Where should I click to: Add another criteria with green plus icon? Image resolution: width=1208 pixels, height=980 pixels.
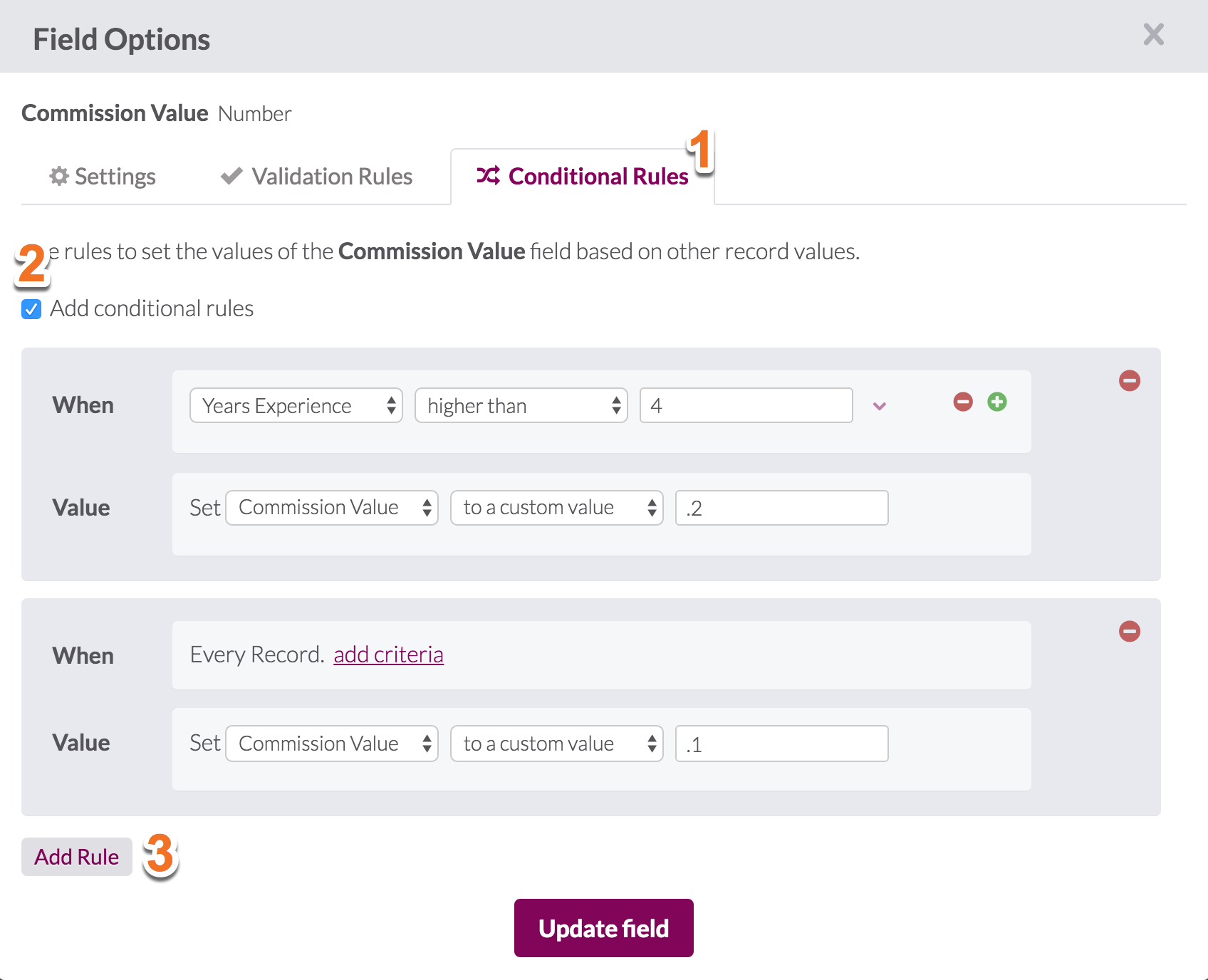(996, 402)
